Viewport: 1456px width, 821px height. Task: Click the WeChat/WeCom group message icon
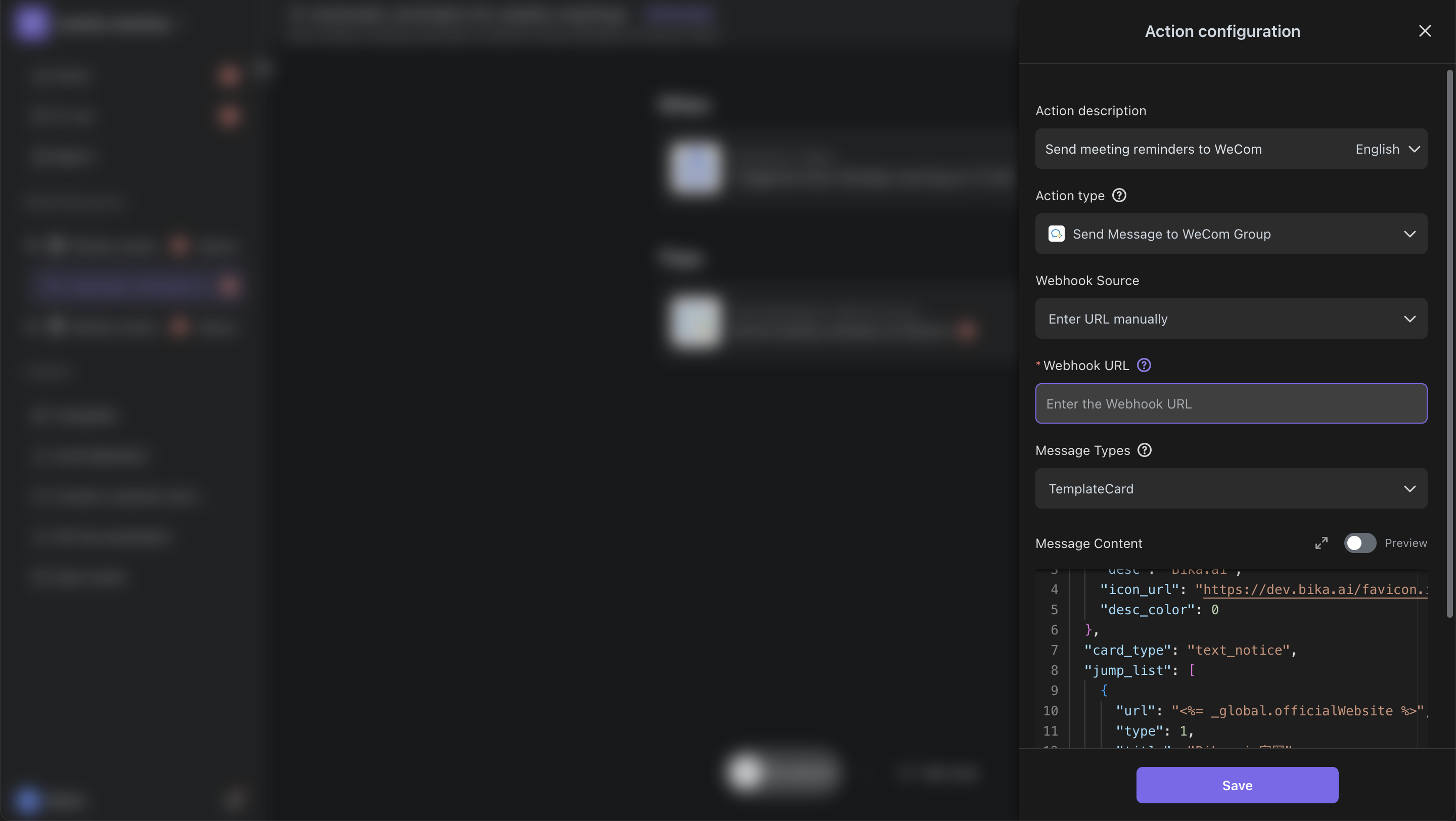1054,232
